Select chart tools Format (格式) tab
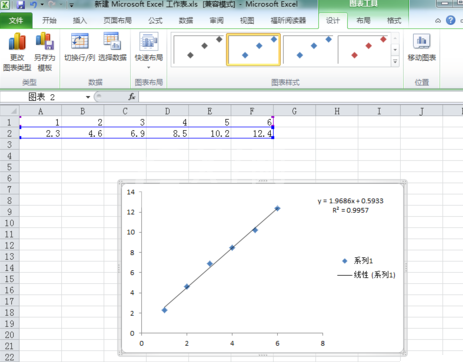Screen dimensions: 463x362 click(x=394, y=21)
